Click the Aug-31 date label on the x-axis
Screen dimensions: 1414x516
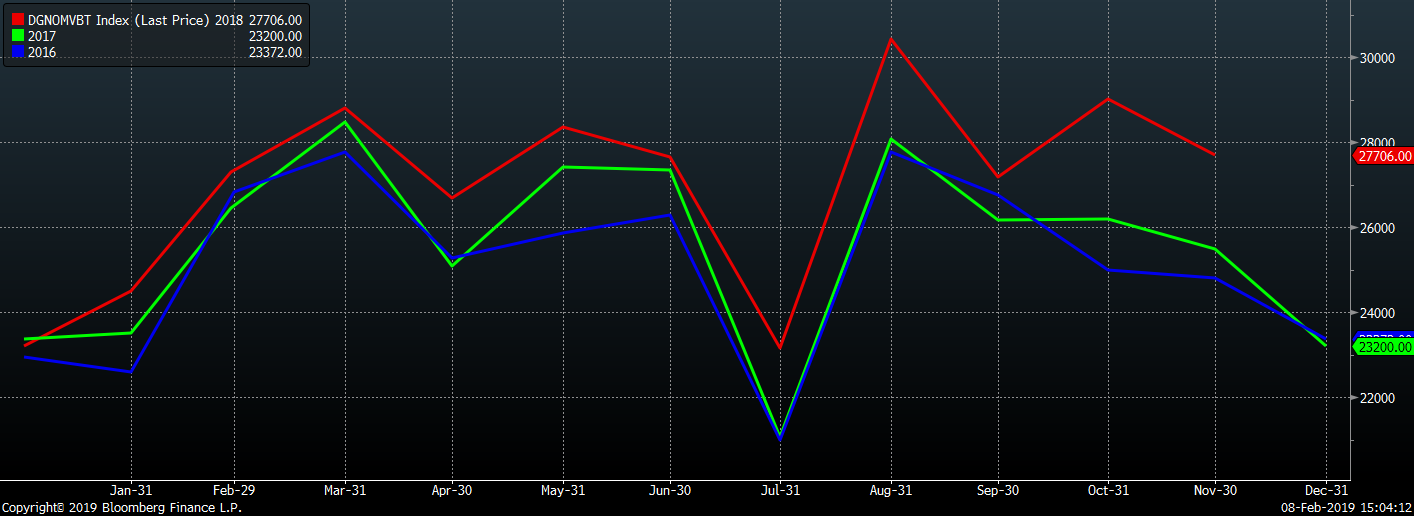pyautogui.click(x=888, y=490)
